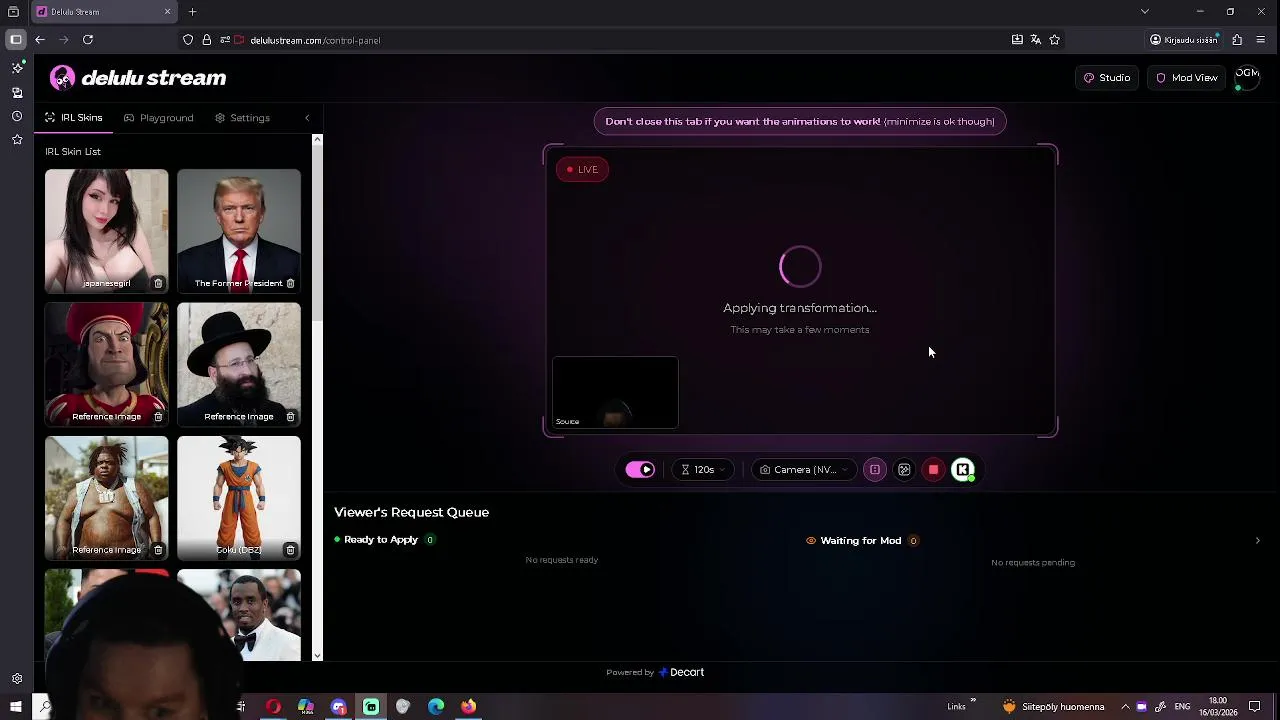Click the address bar URL
This screenshot has height=720, width=1280.
pos(315,41)
